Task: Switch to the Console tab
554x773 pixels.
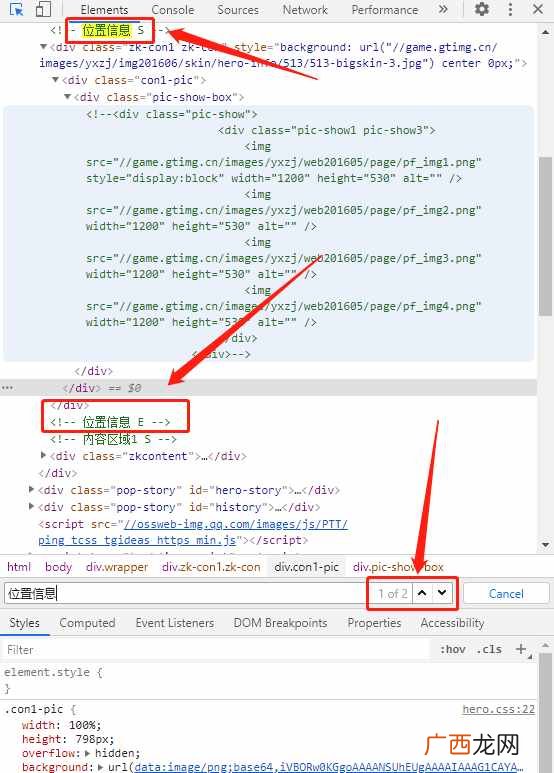Action: [173, 10]
